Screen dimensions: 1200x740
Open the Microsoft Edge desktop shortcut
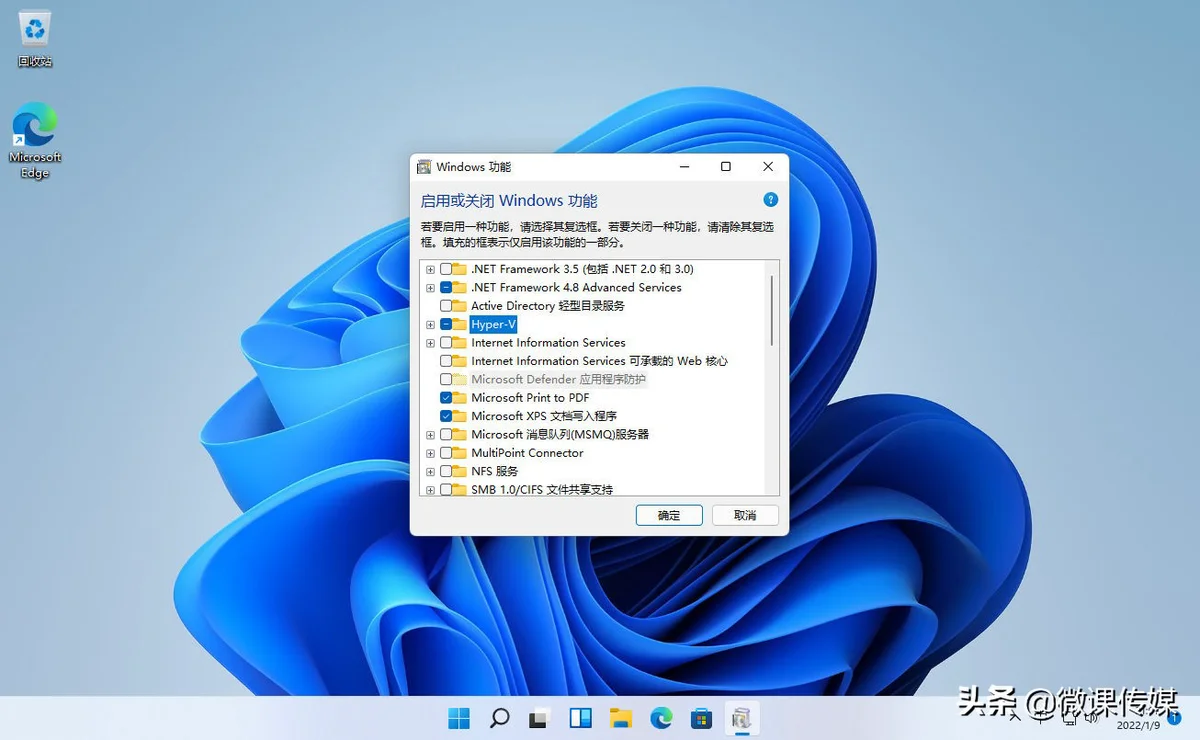[x=35, y=140]
